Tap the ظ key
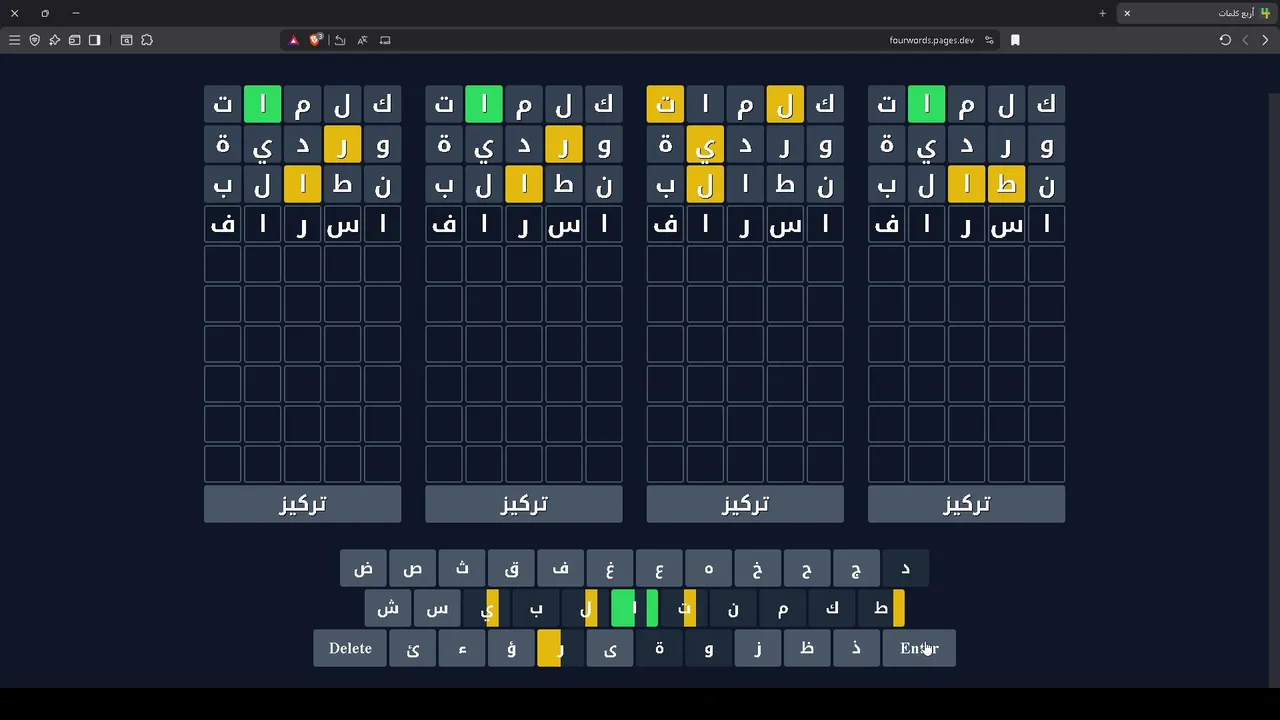1280x720 pixels. pyautogui.click(x=807, y=648)
